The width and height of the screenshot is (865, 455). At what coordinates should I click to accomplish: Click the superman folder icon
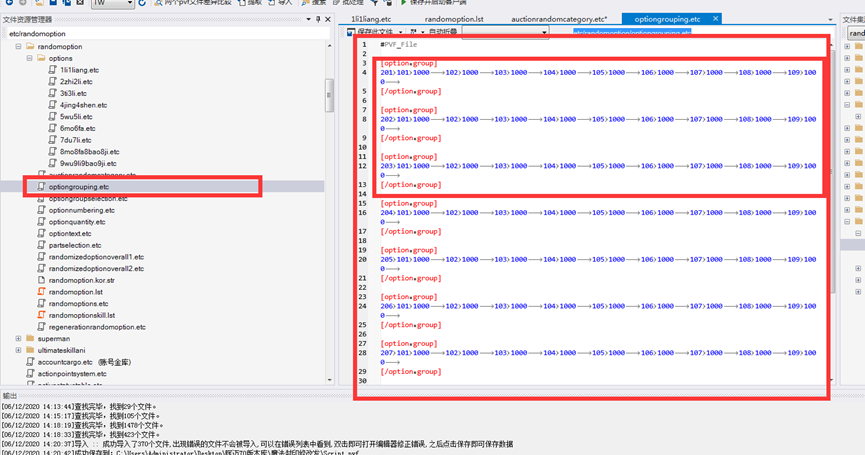29,338
